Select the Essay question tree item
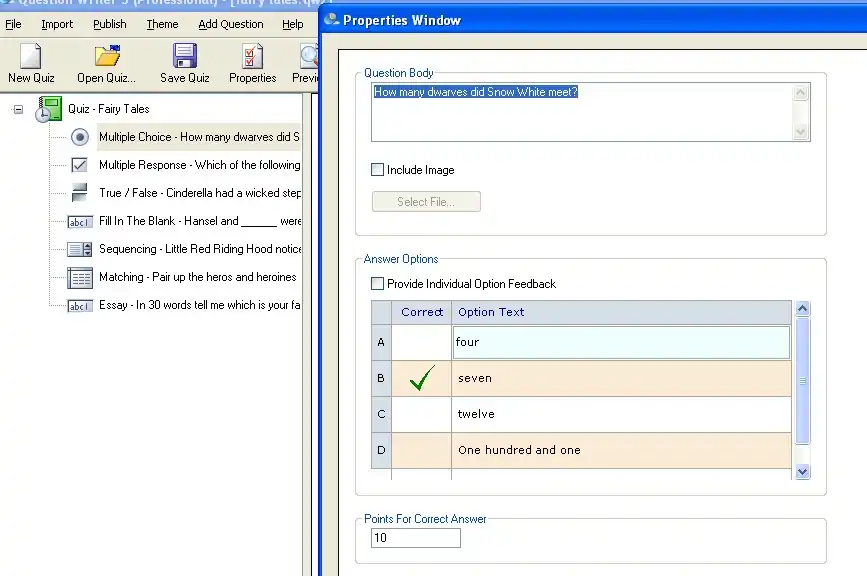The height and width of the screenshot is (576, 867). (198, 305)
